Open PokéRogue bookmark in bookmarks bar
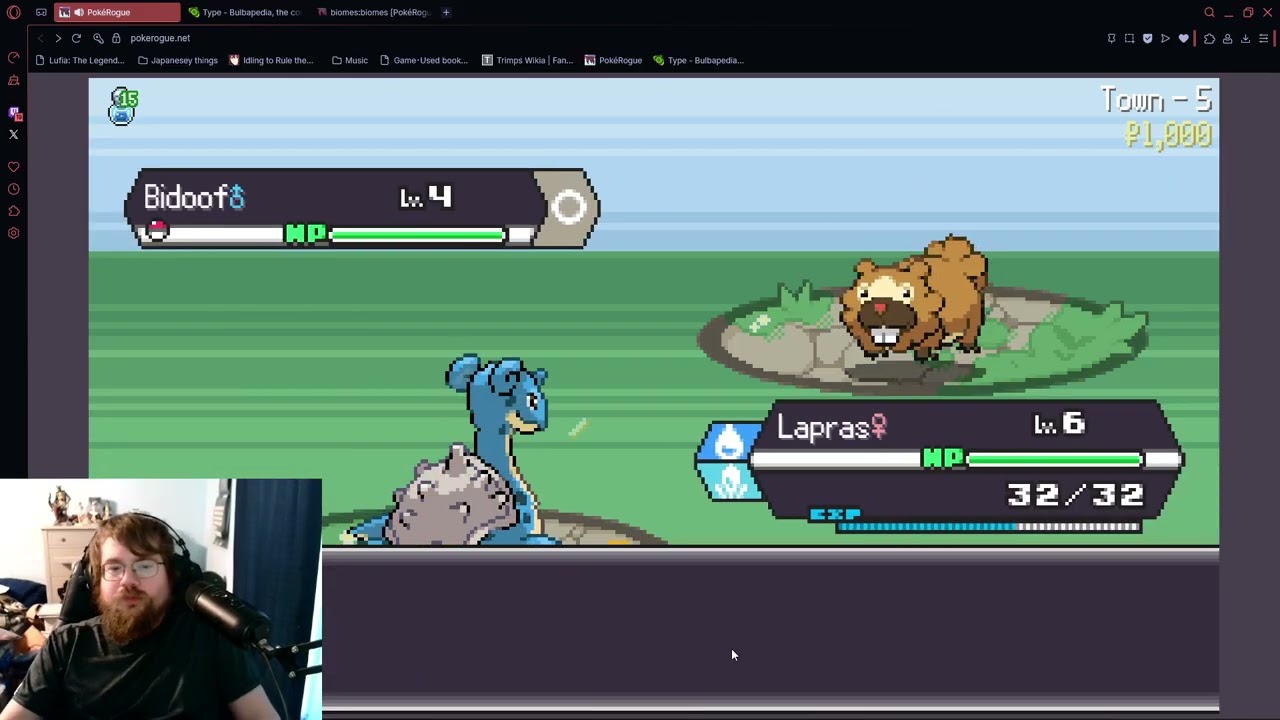Viewport: 1280px width, 720px height. [x=613, y=60]
